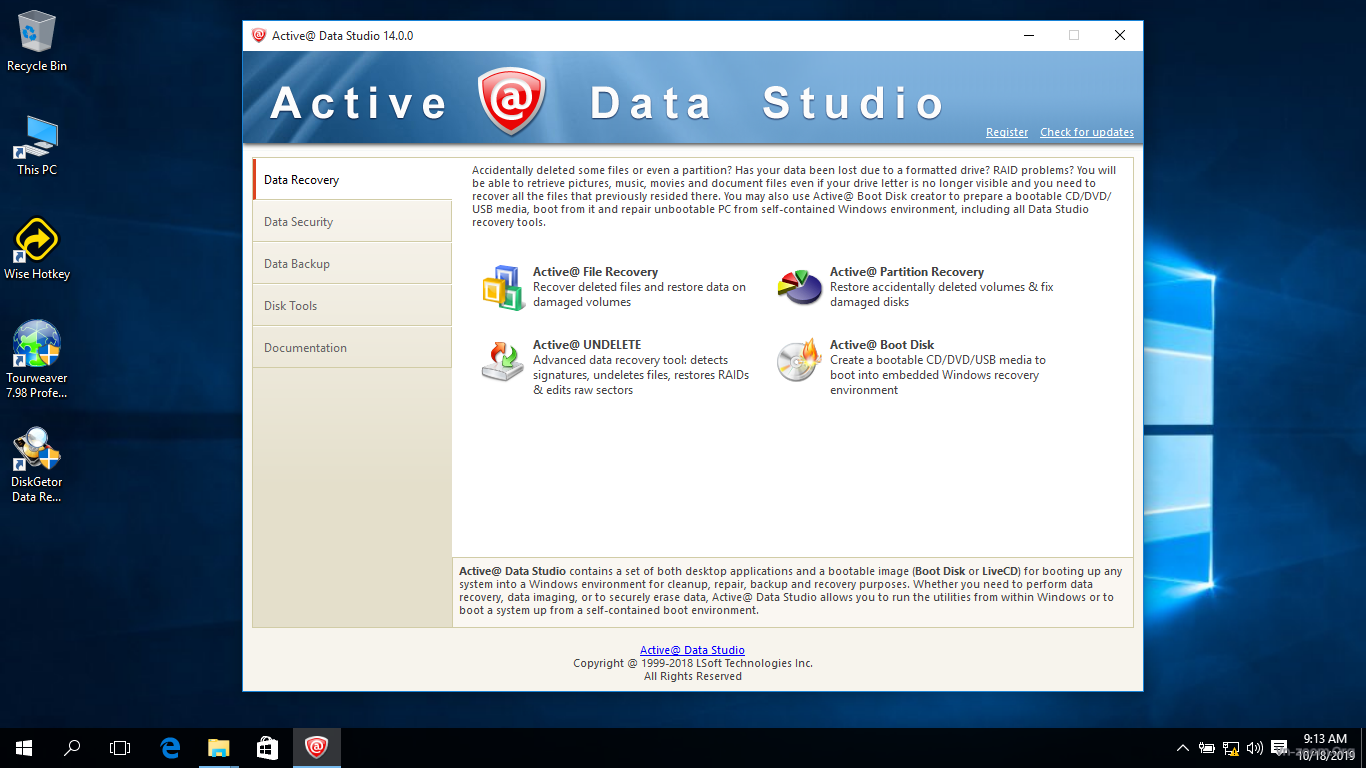This screenshot has height=768, width=1366.
Task: Click Check for updates
Action: pos(1086,132)
